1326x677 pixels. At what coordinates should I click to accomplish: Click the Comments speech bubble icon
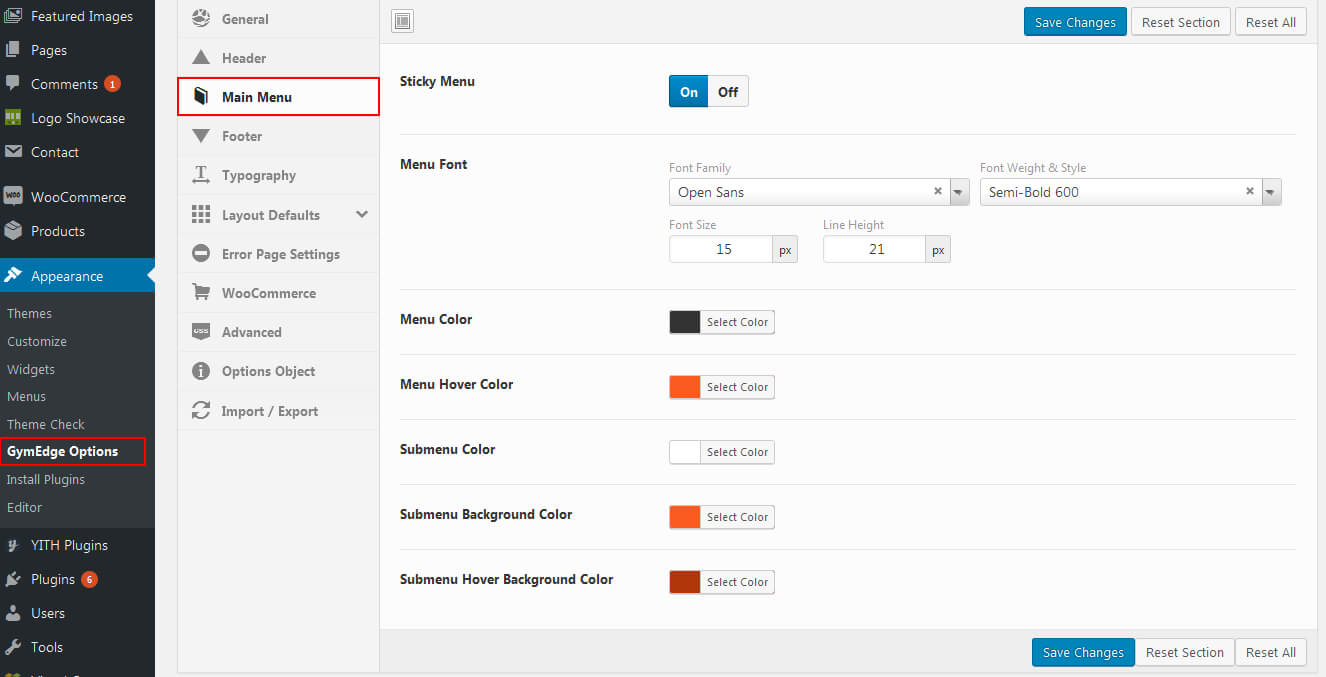tap(13, 84)
